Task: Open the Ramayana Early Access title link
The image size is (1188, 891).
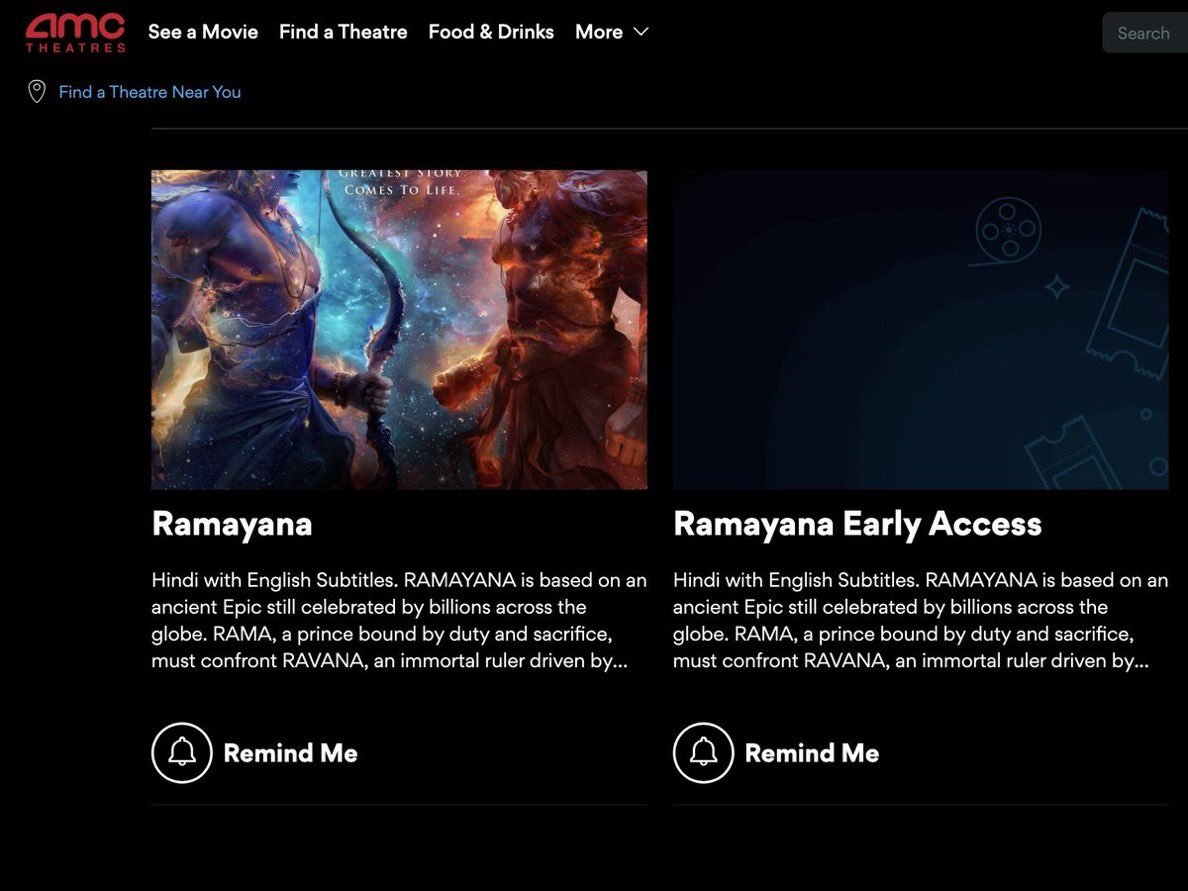Action: [857, 524]
